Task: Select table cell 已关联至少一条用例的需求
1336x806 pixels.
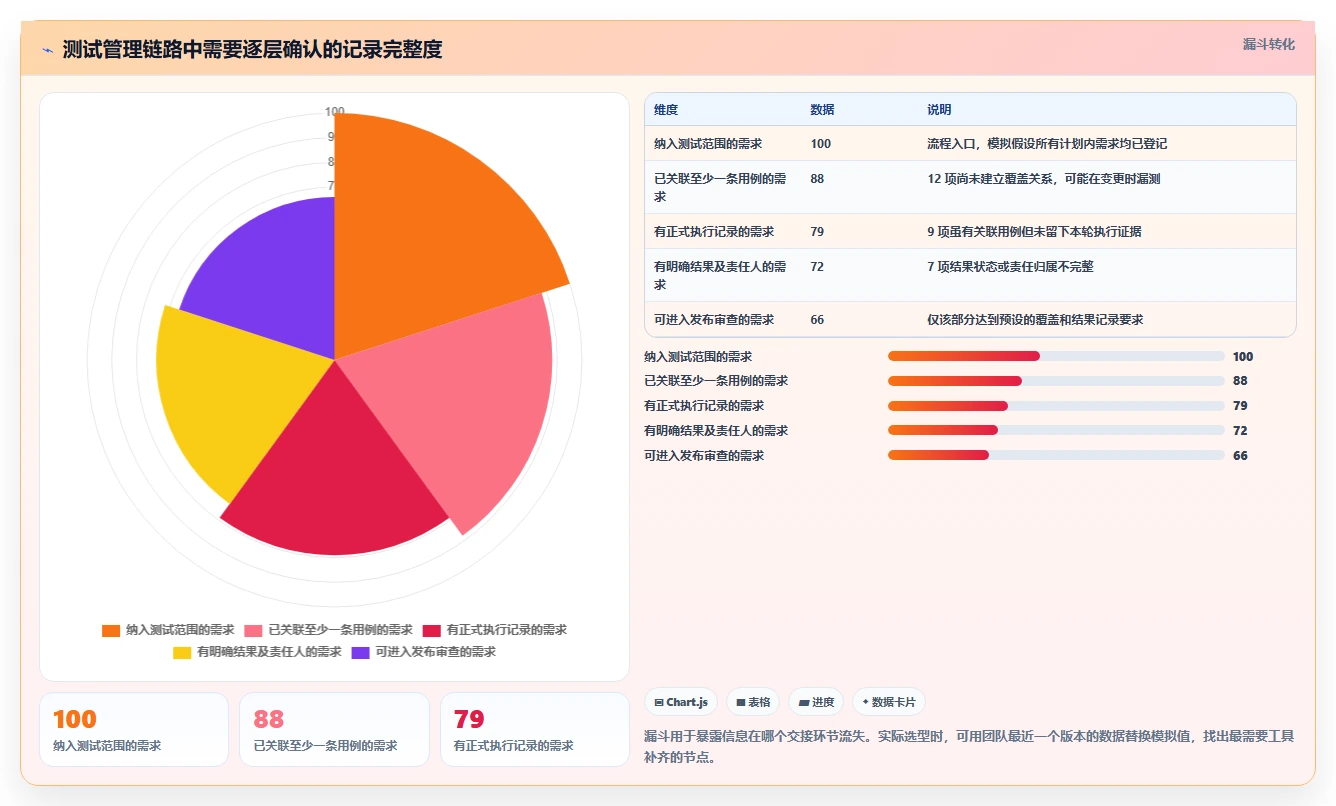Action: pyautogui.click(x=722, y=188)
